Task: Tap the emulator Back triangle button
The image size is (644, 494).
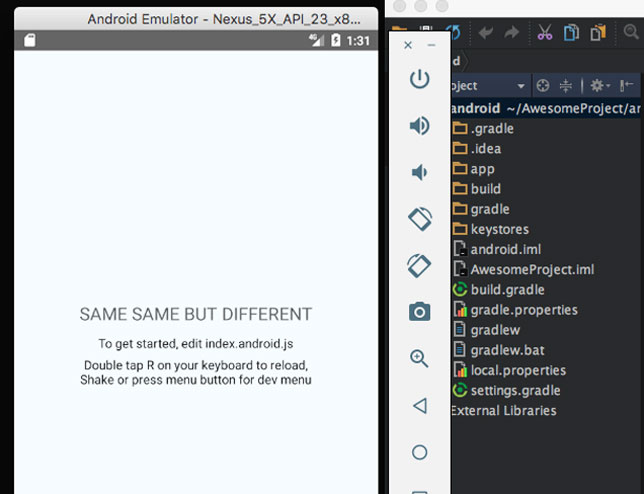Action: click(x=419, y=406)
